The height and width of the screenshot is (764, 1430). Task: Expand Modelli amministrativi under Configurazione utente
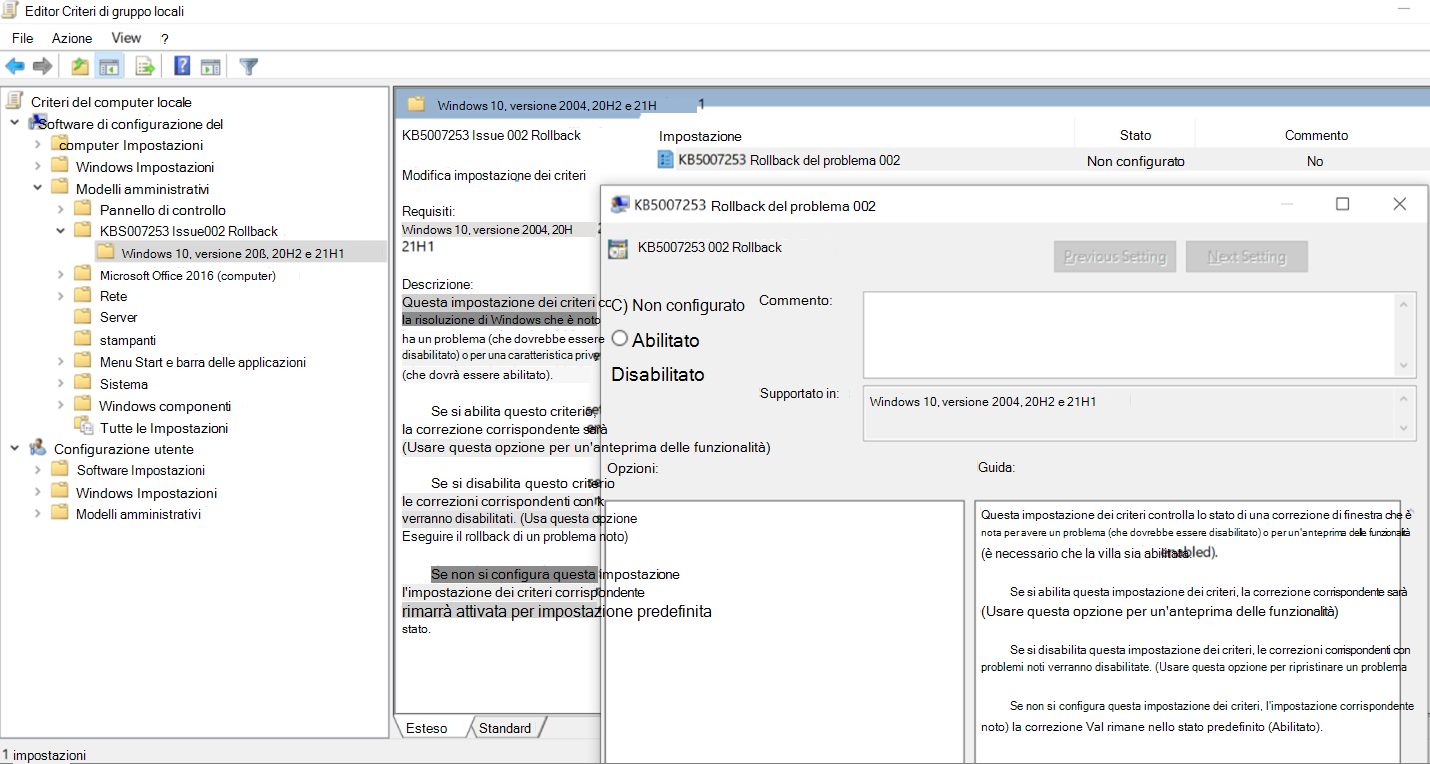38,514
